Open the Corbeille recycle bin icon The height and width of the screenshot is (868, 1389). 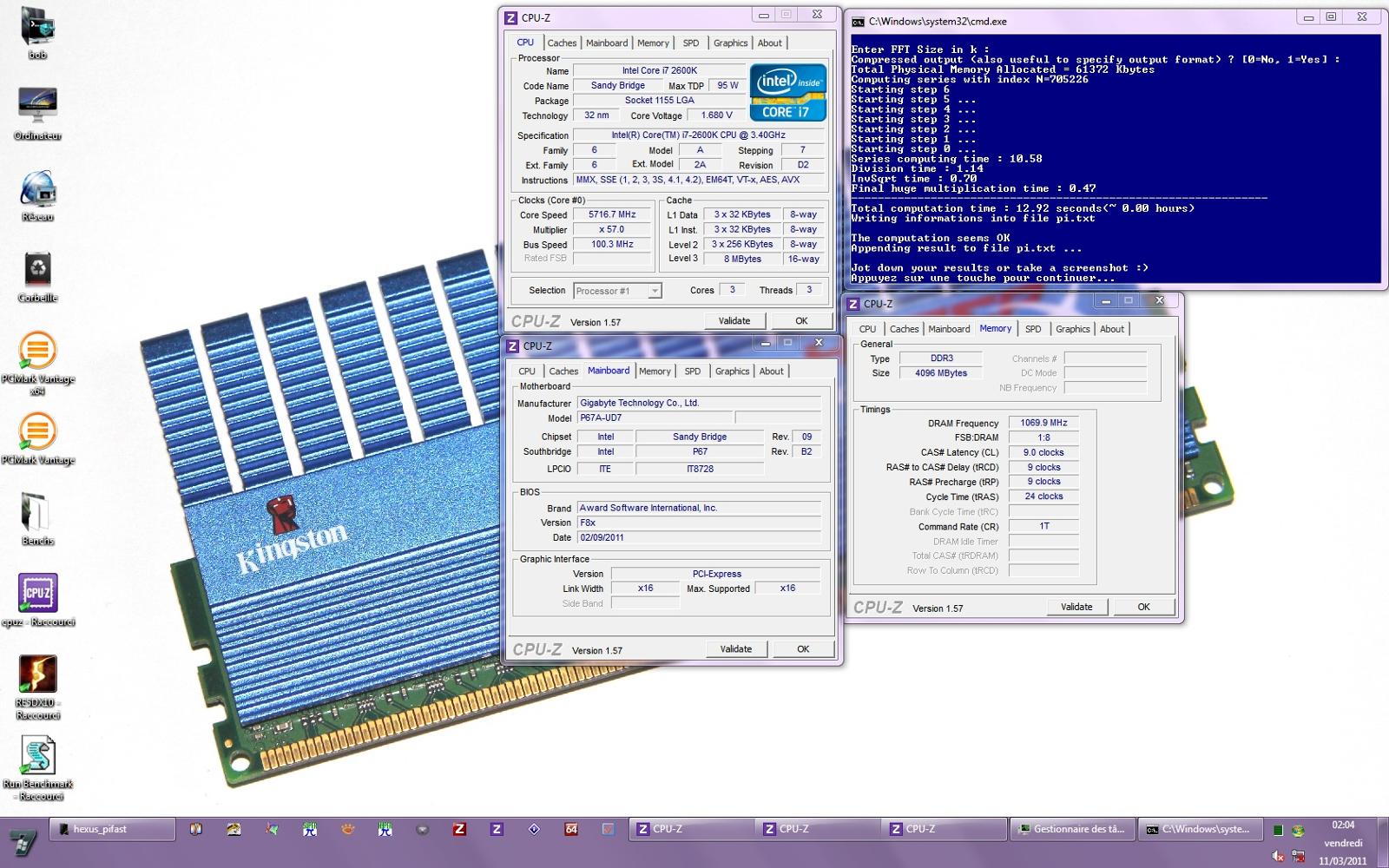pos(37,276)
